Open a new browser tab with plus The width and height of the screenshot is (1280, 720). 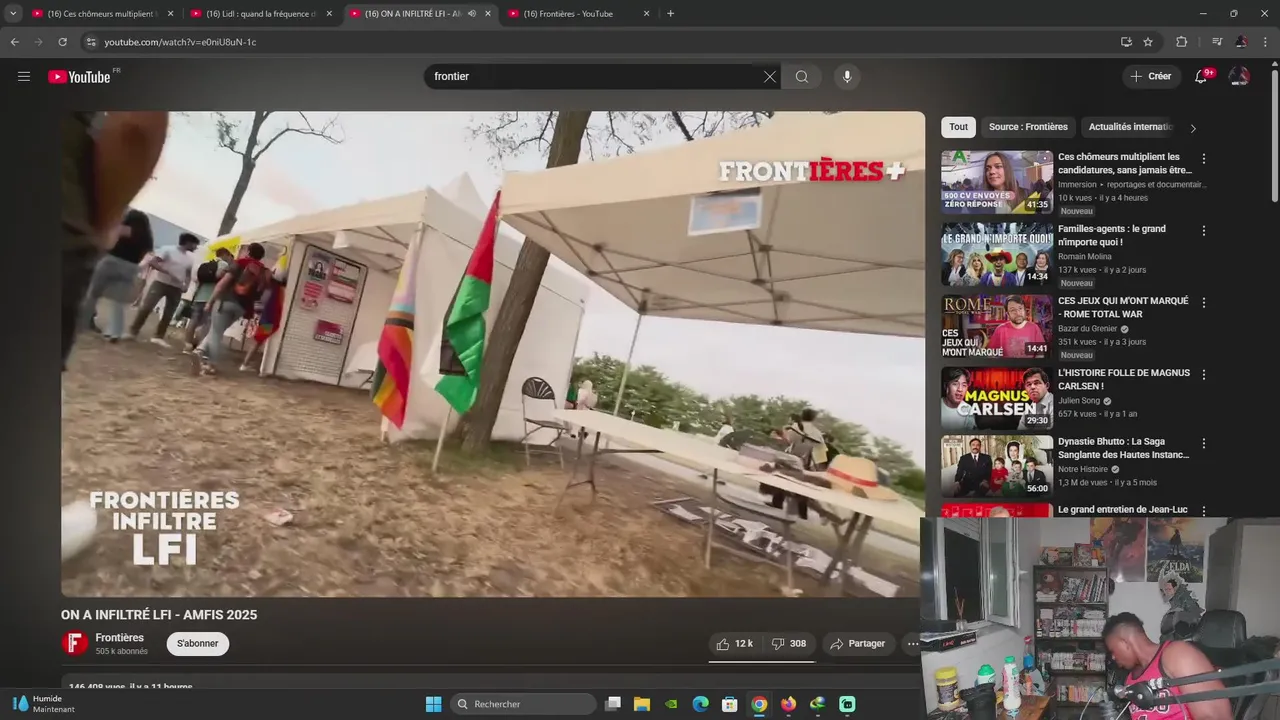pos(670,14)
